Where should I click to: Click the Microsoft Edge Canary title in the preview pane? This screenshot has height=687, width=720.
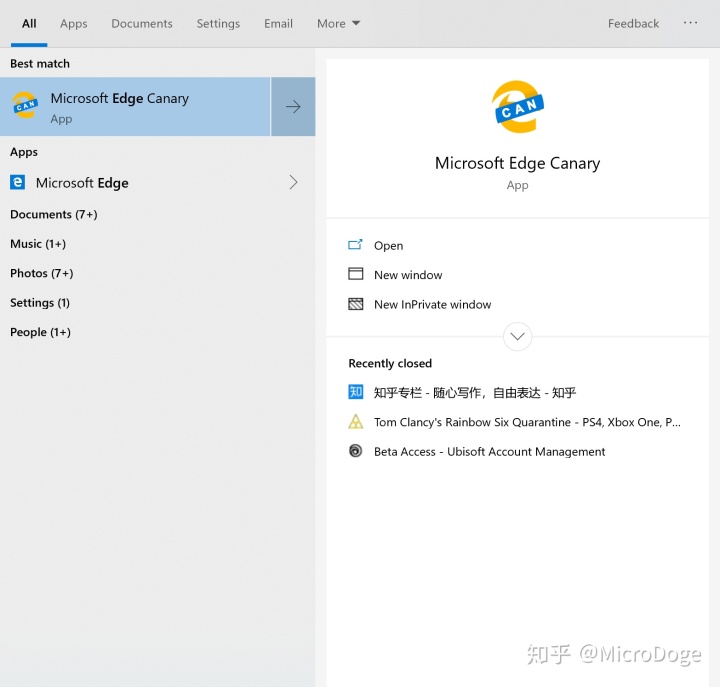click(518, 163)
